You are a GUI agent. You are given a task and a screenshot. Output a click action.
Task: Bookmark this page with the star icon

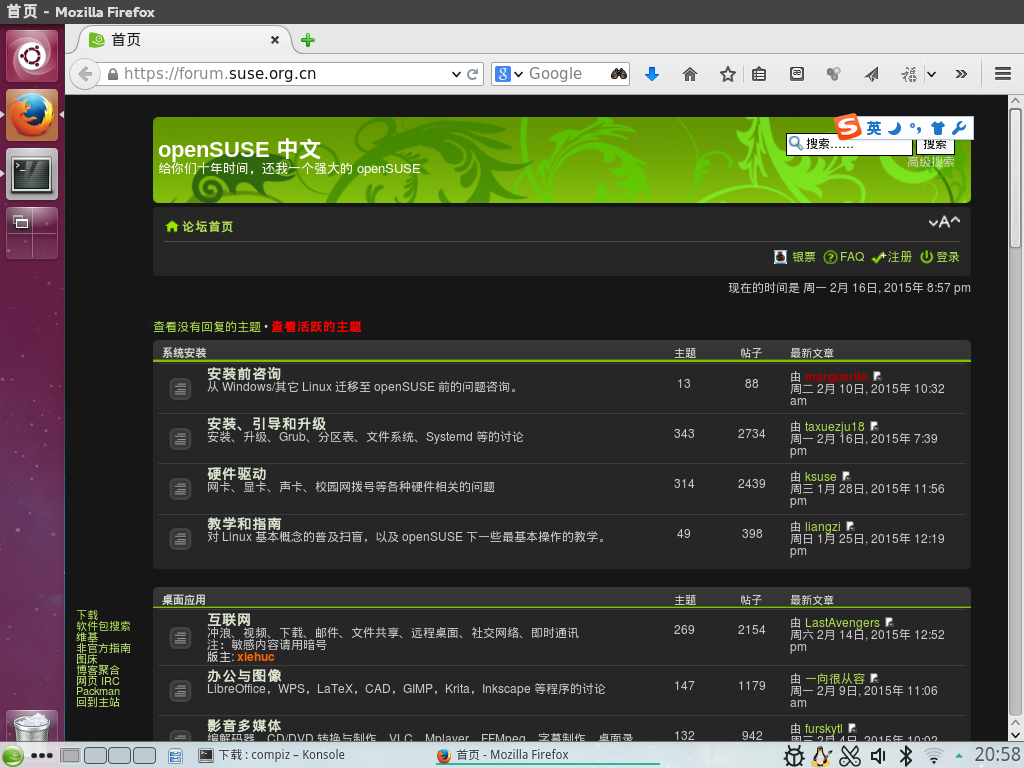728,74
